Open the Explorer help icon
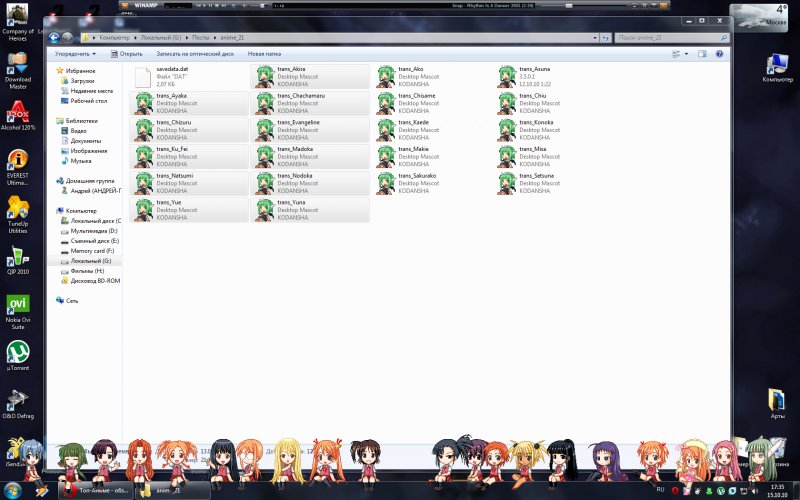Viewport: 800px width, 500px height. click(x=719, y=54)
